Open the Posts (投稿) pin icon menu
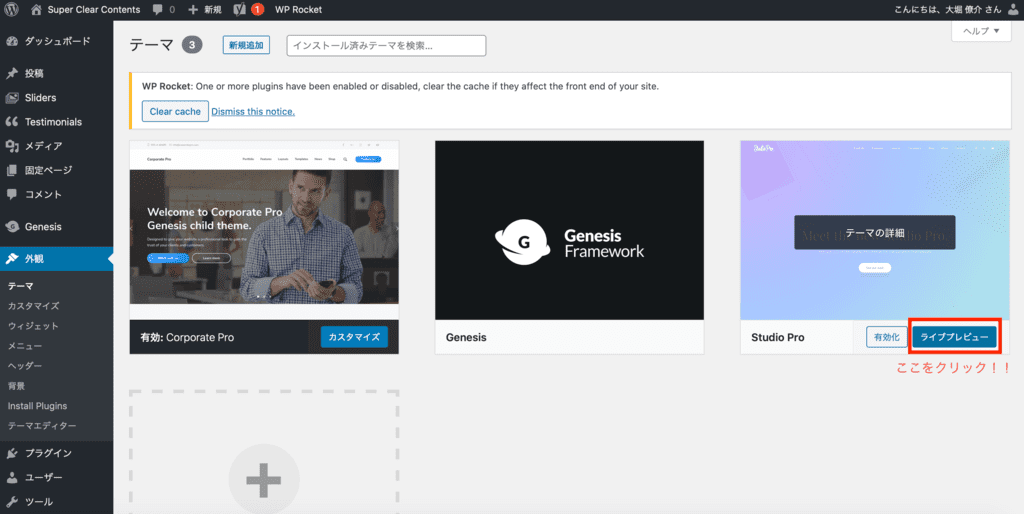The height and width of the screenshot is (514, 1024). click(12, 74)
